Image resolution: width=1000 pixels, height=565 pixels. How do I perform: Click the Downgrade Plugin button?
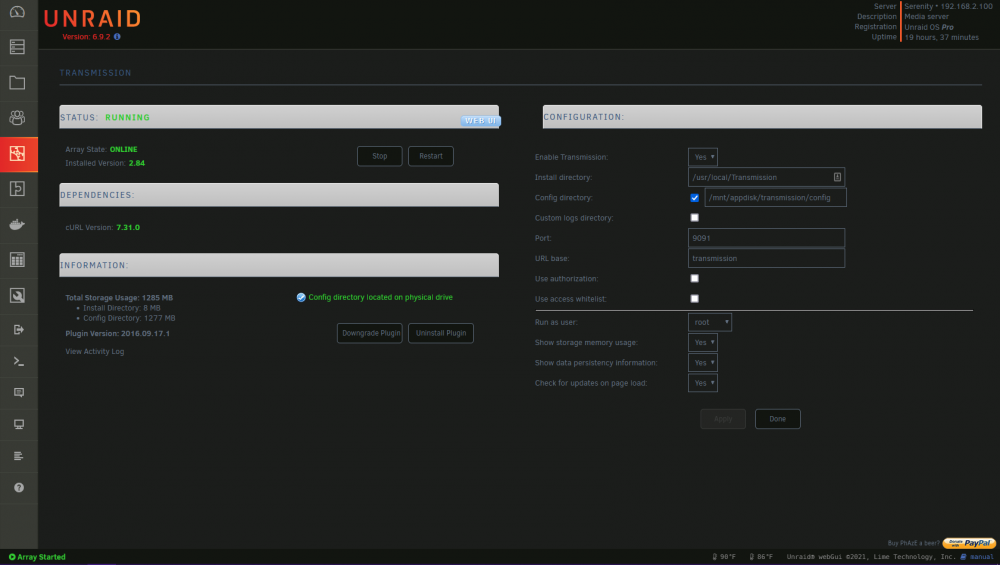(370, 333)
